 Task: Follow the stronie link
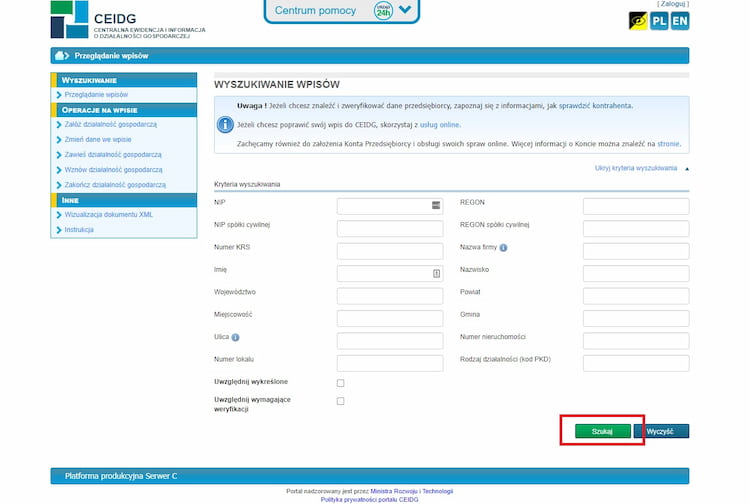coord(668,144)
